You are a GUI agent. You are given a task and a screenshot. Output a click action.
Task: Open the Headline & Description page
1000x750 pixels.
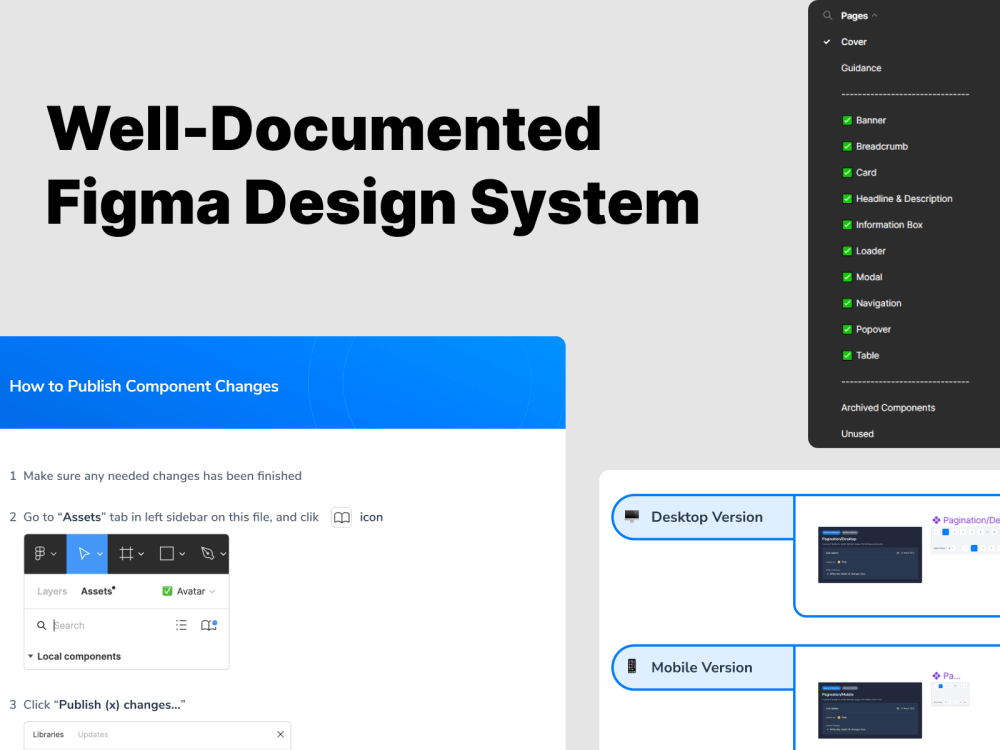(x=904, y=198)
